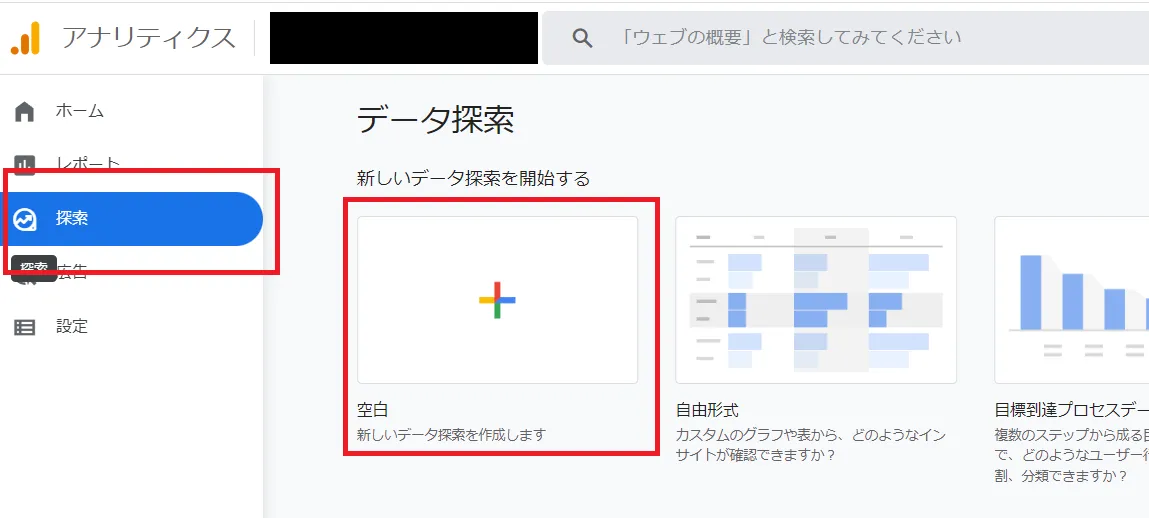Click the アナリティクス product name
The image size is (1149, 518).
(x=149, y=37)
